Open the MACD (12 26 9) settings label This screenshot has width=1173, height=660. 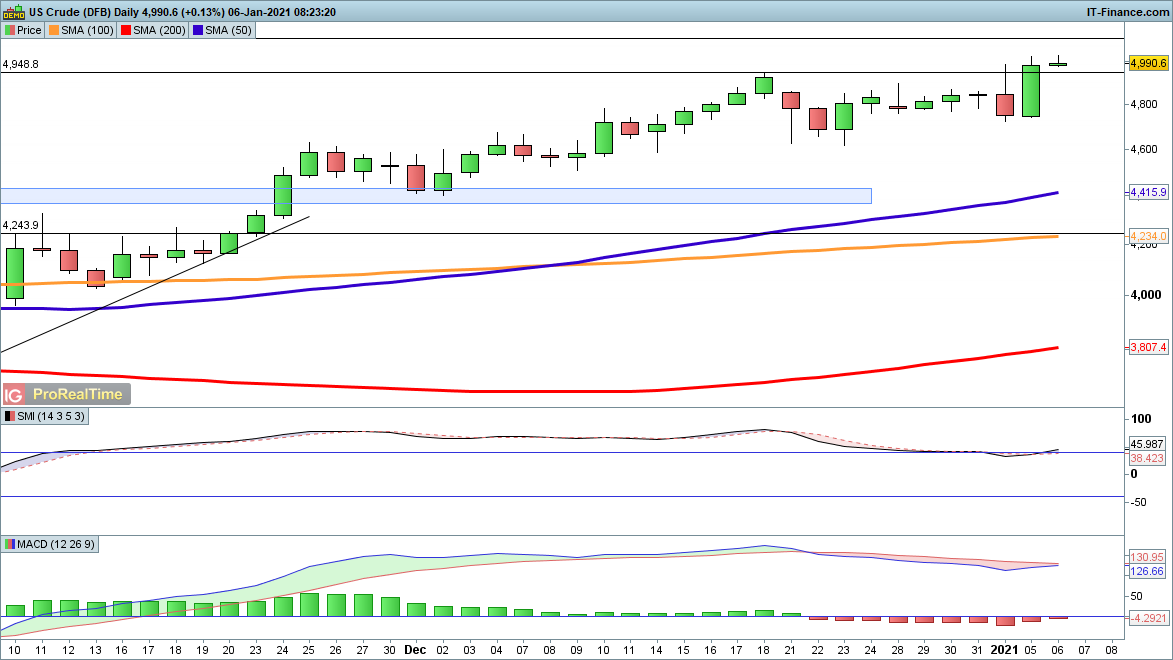[58, 544]
